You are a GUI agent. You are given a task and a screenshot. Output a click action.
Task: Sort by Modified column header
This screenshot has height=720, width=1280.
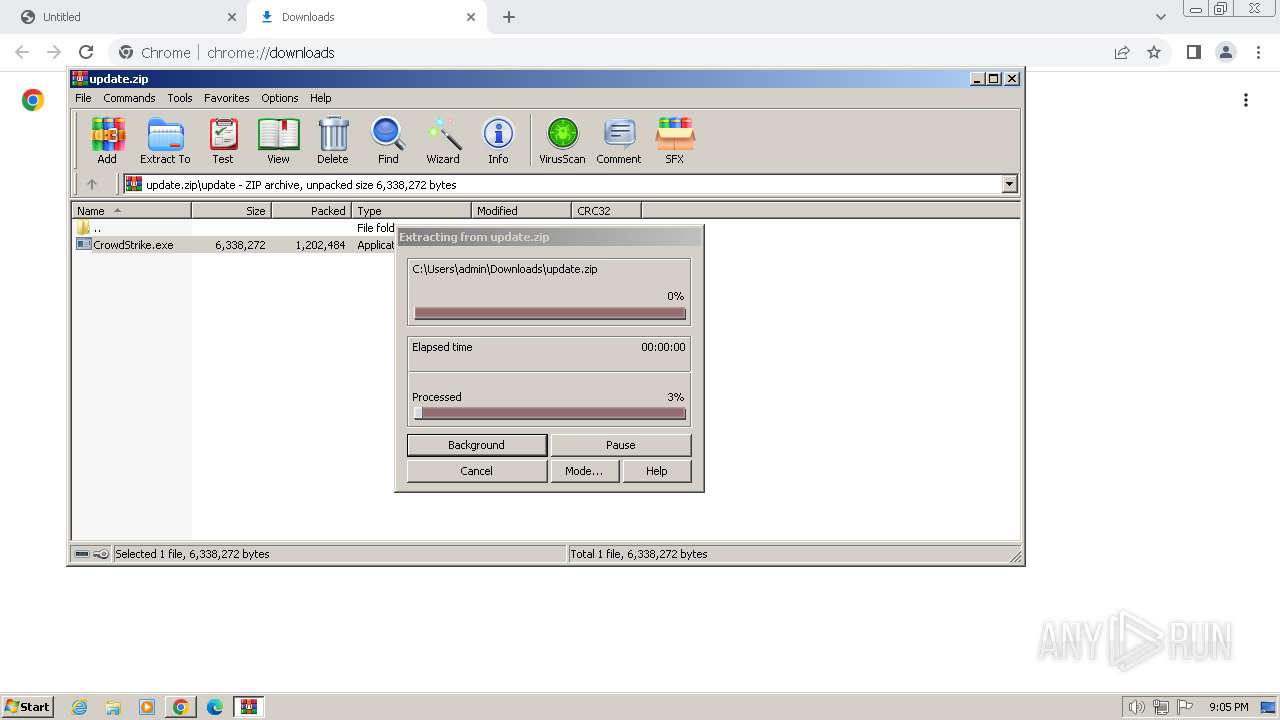(x=522, y=211)
